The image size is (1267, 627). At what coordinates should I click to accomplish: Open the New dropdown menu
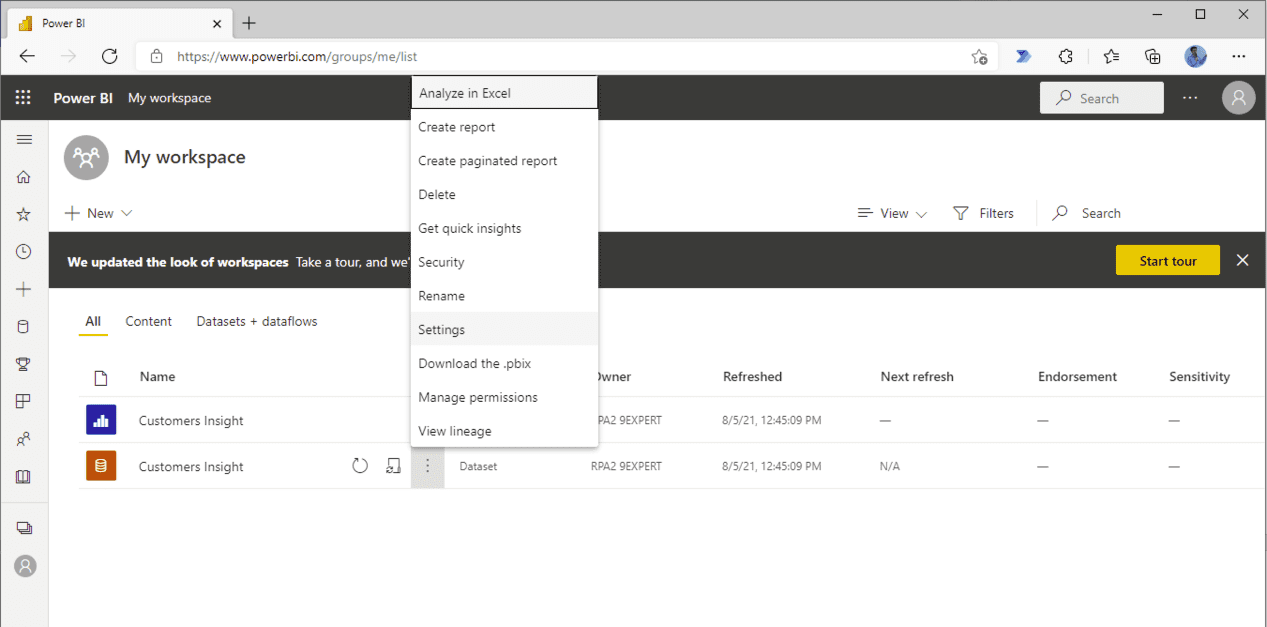97,212
